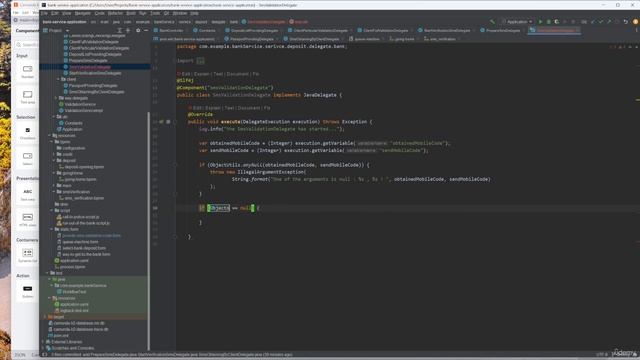Viewport: 640px width, 360px height.
Task: Open sms_verification.bpmn file in tree
Action: (84, 198)
